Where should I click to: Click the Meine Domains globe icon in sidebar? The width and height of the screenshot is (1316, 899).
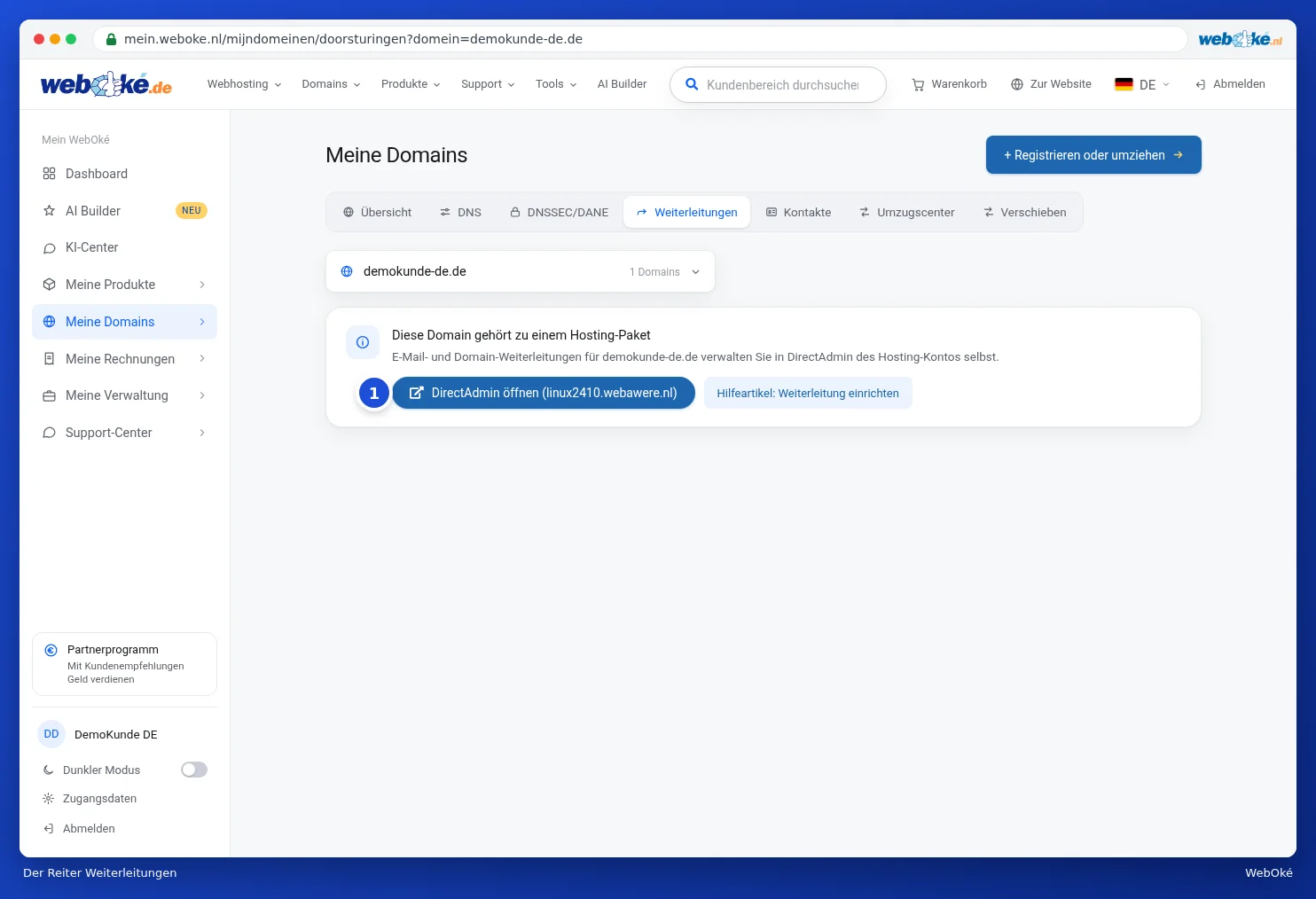pos(50,322)
